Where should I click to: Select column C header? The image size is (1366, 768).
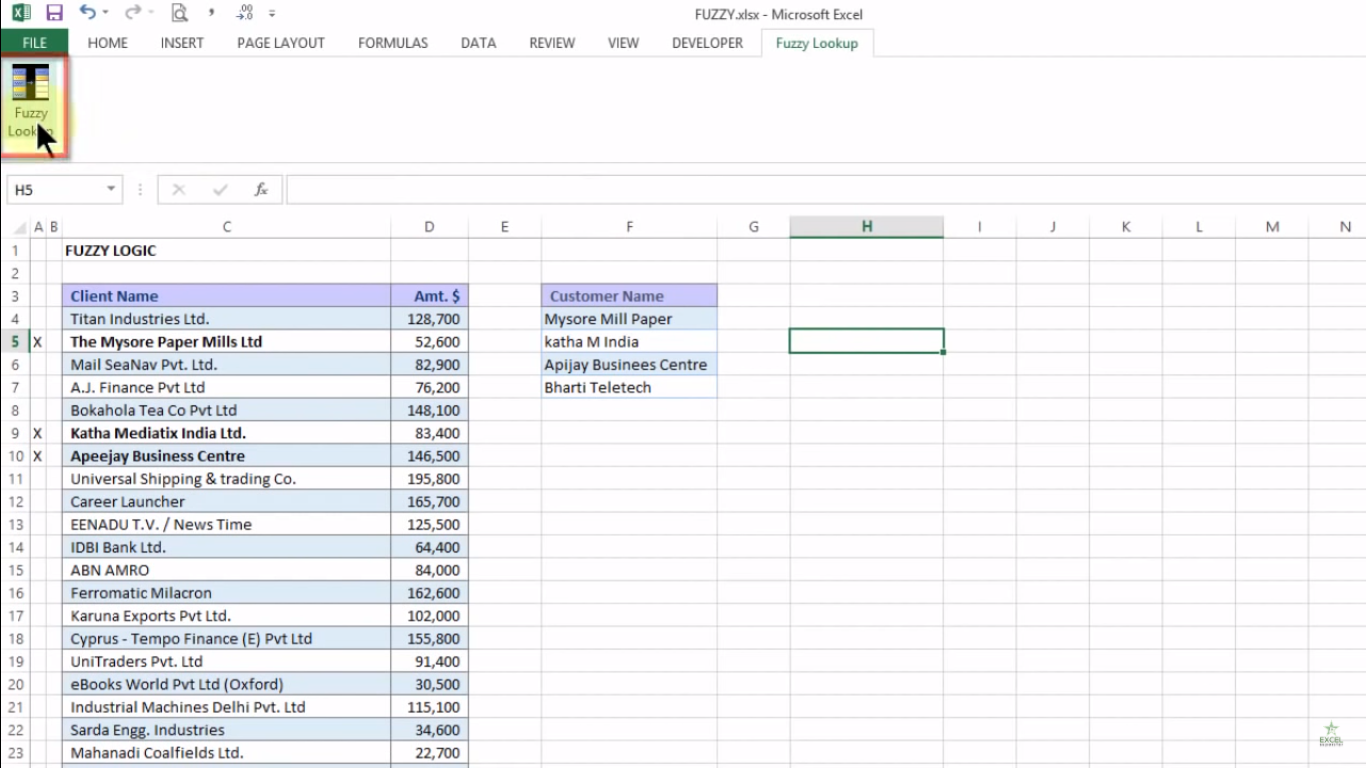click(227, 227)
